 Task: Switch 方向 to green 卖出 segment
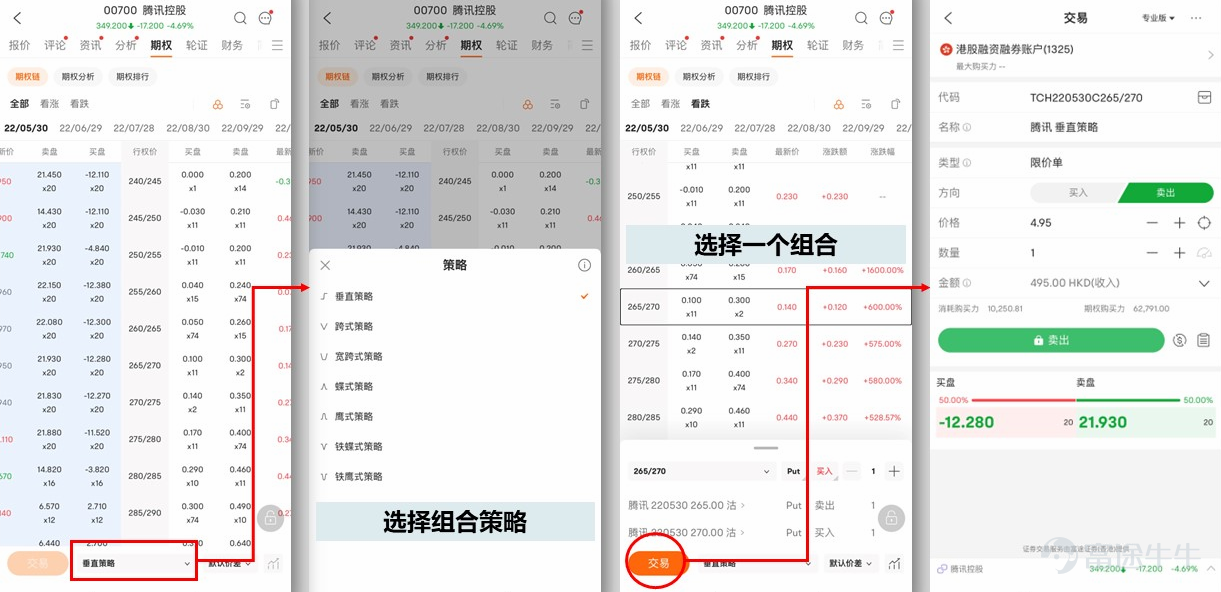tap(1166, 193)
